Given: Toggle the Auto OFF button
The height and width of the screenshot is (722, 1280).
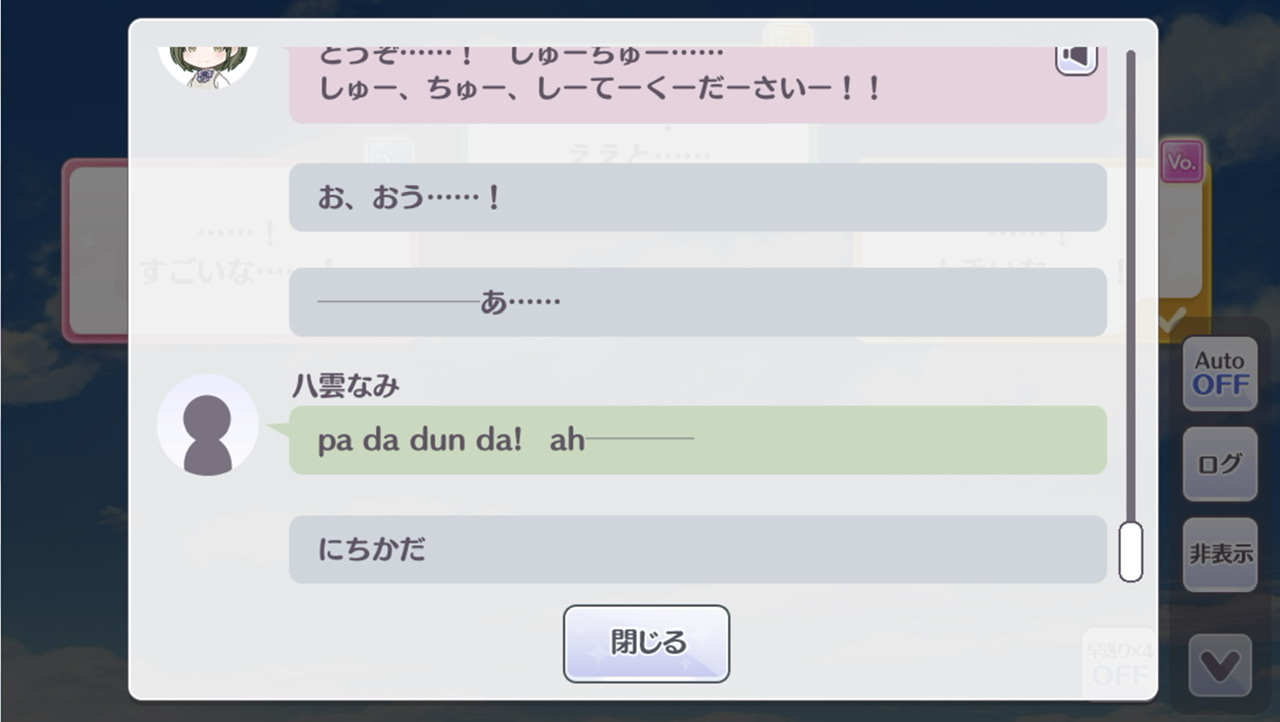Looking at the screenshot, I should point(1220,374).
